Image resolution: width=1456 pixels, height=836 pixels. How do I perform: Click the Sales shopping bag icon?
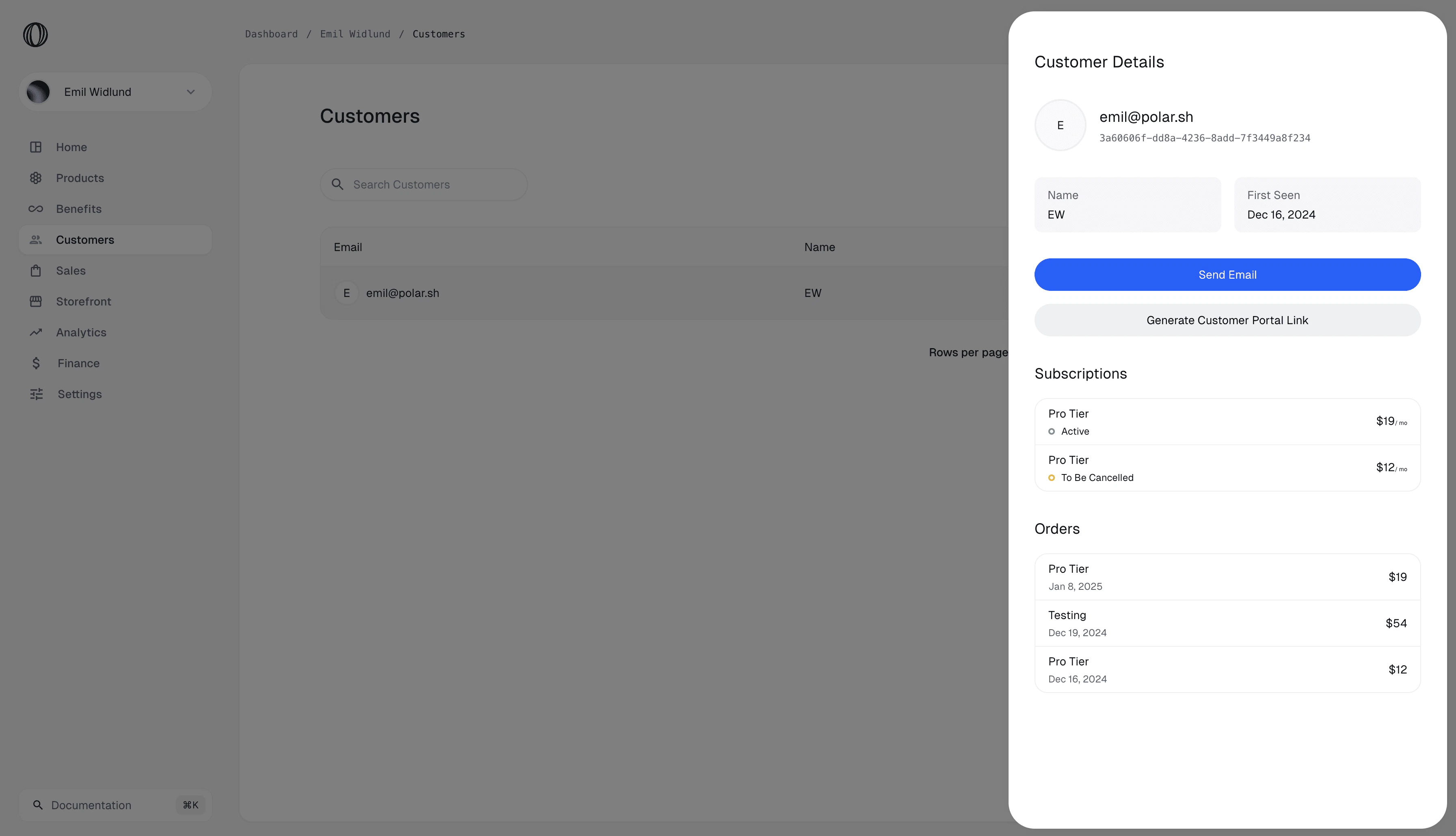click(x=36, y=271)
